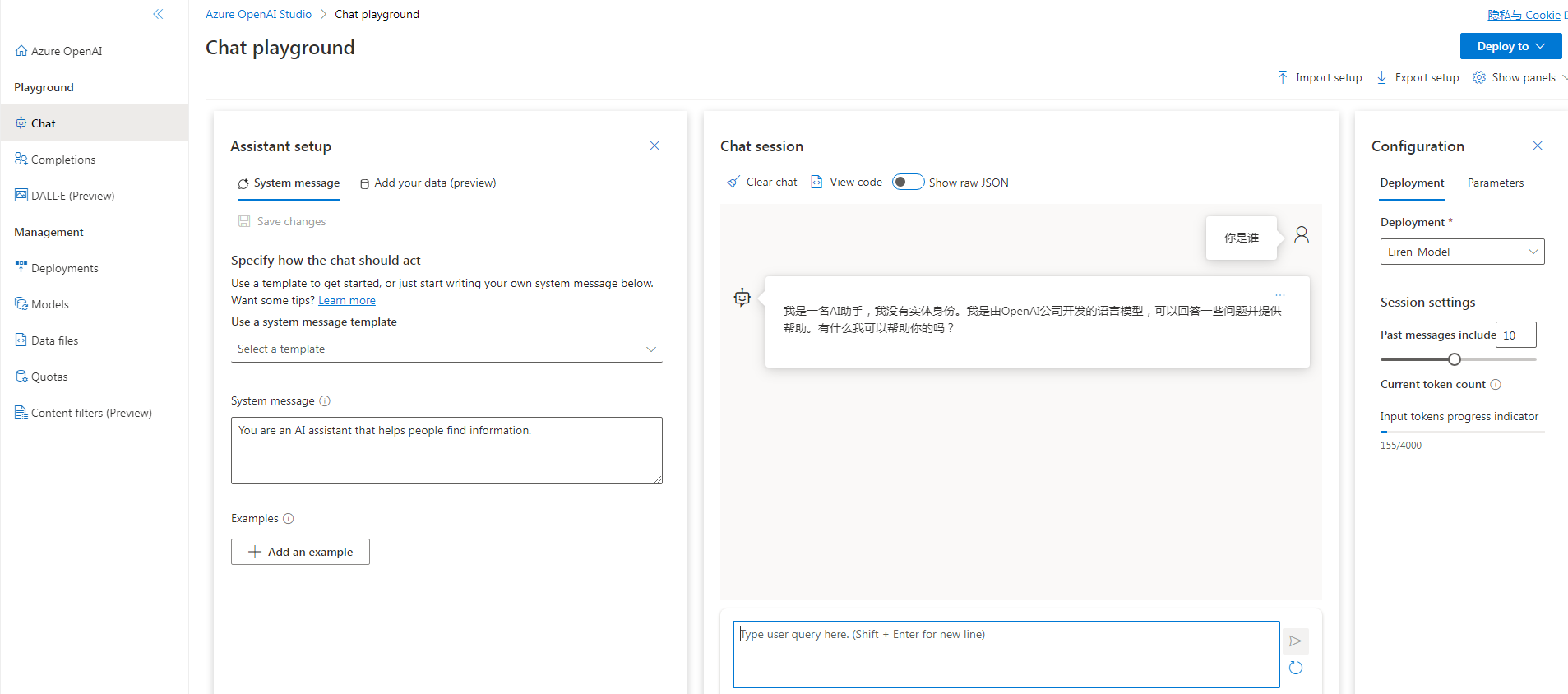Toggle Show raw JSON switch
Viewport: 1568px width, 694px height.
pos(908,183)
